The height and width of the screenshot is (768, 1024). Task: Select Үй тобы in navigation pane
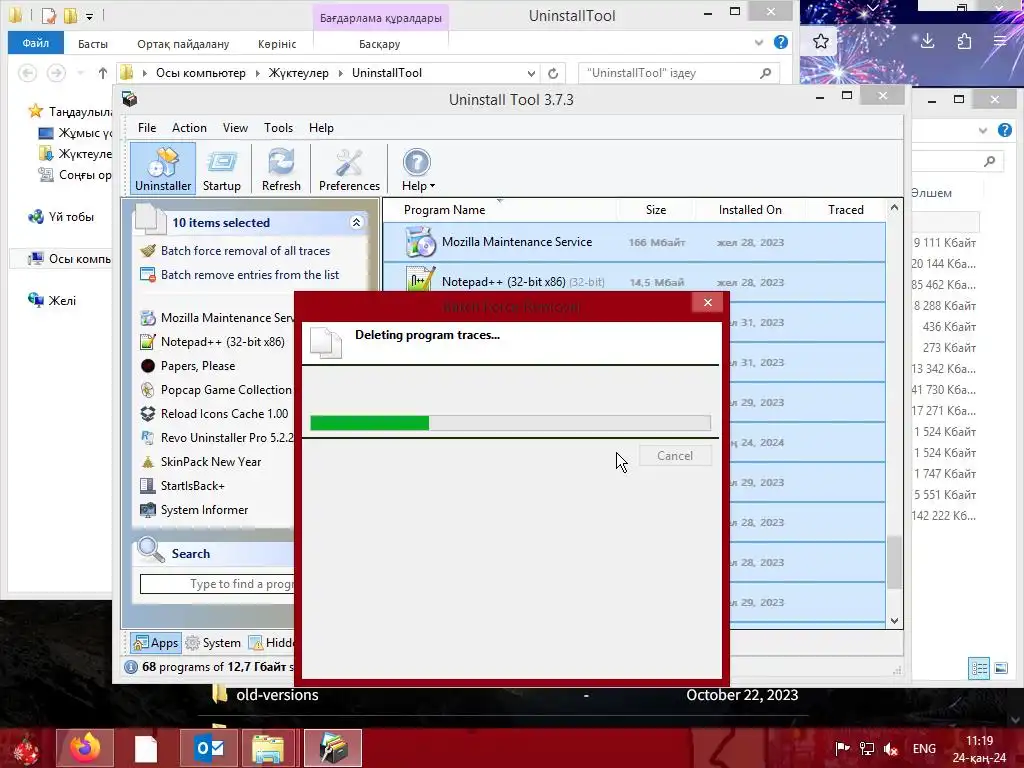tap(61, 217)
